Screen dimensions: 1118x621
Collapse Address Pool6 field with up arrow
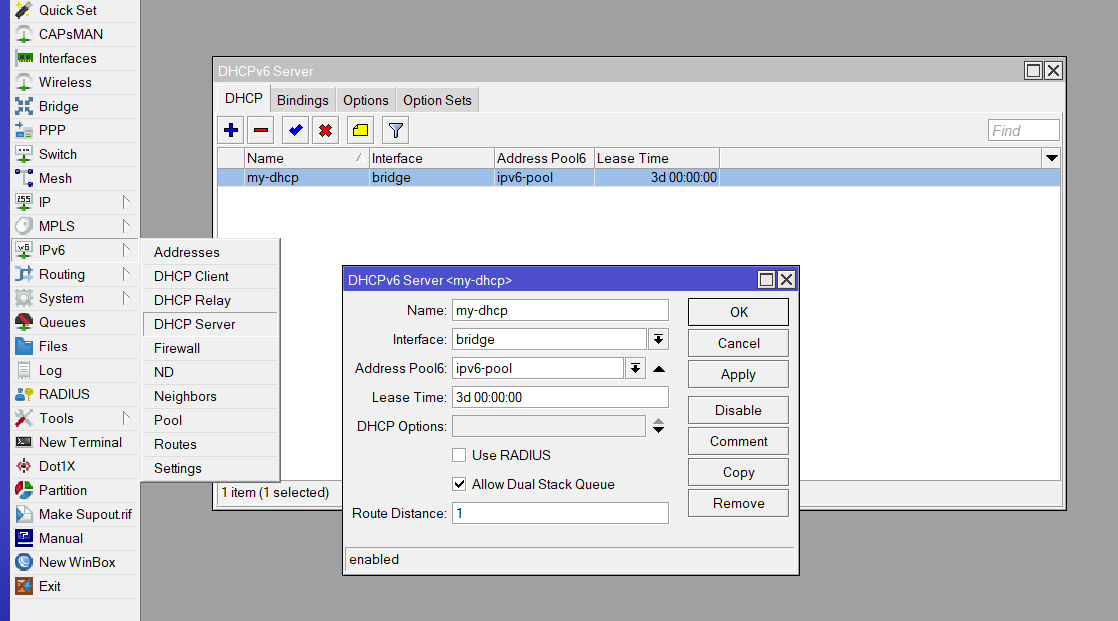click(x=659, y=369)
